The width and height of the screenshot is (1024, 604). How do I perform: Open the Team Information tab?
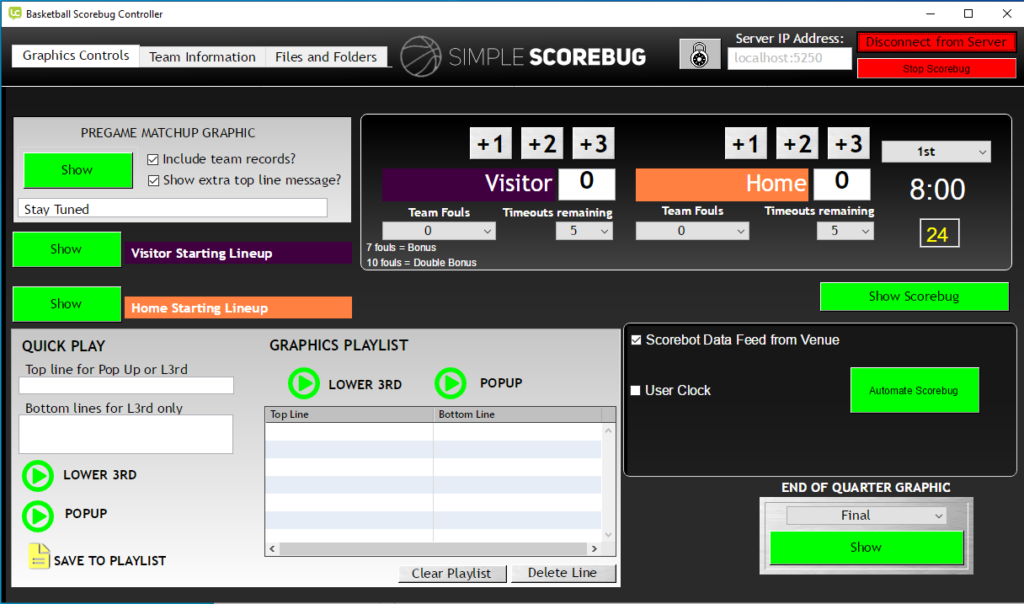(202, 57)
